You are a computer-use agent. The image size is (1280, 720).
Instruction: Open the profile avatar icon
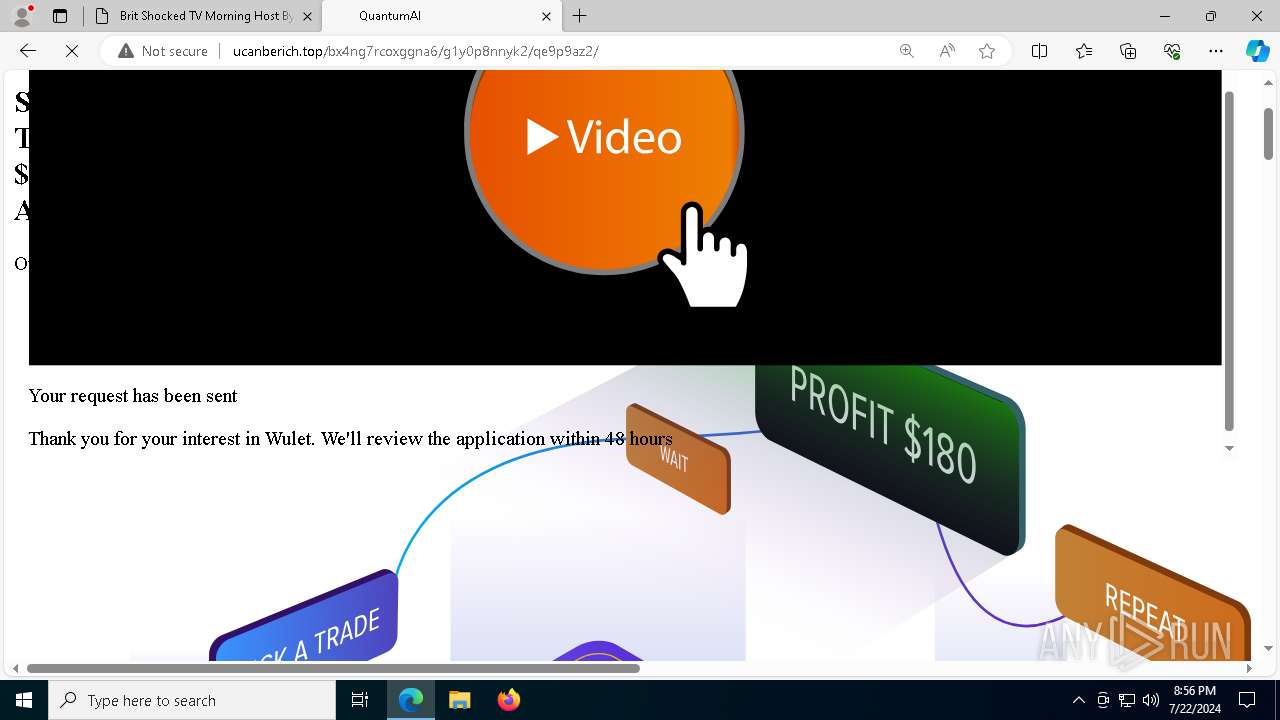(x=22, y=16)
